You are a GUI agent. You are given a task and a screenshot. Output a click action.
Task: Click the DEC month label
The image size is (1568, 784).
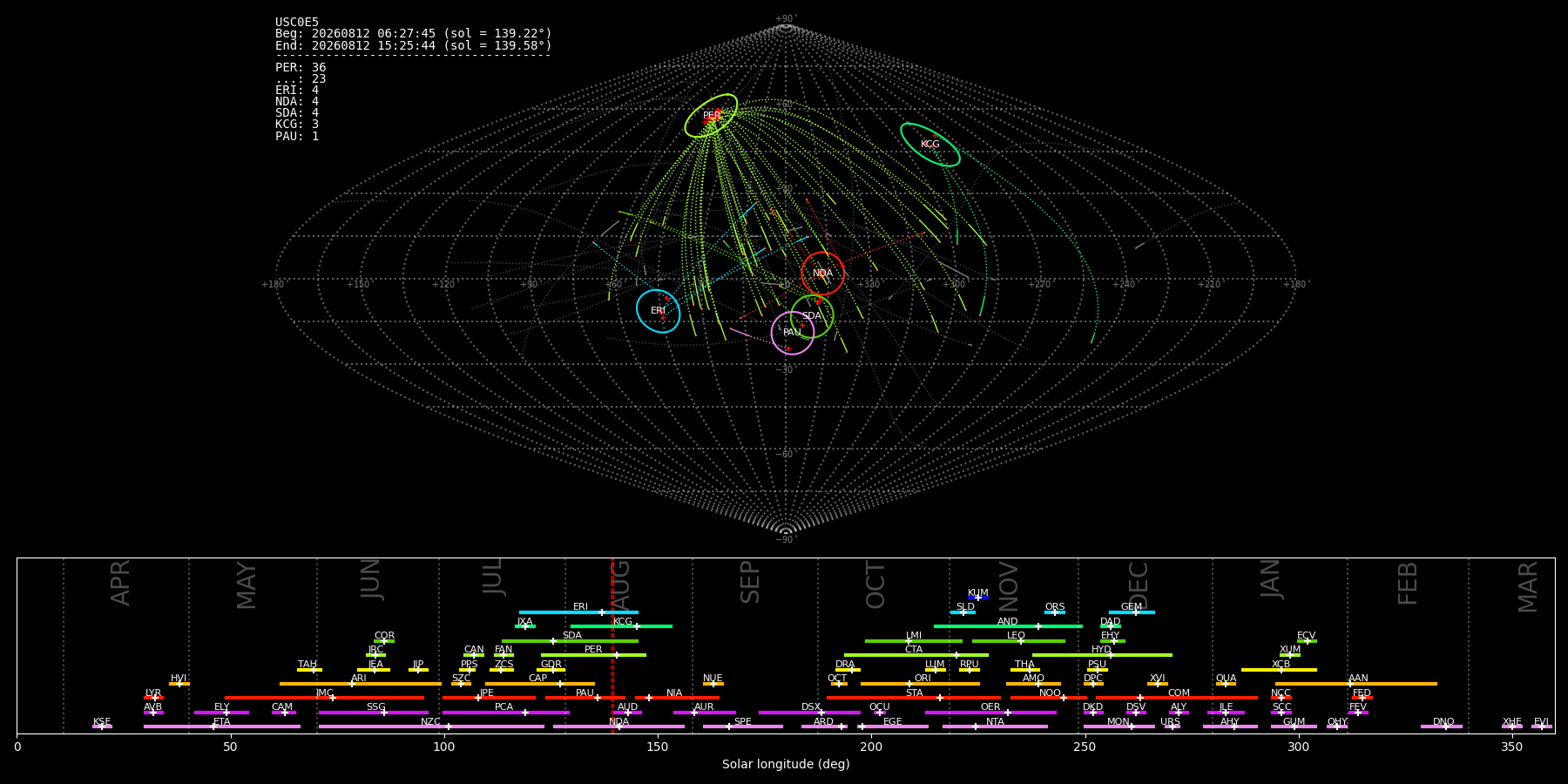[1139, 585]
